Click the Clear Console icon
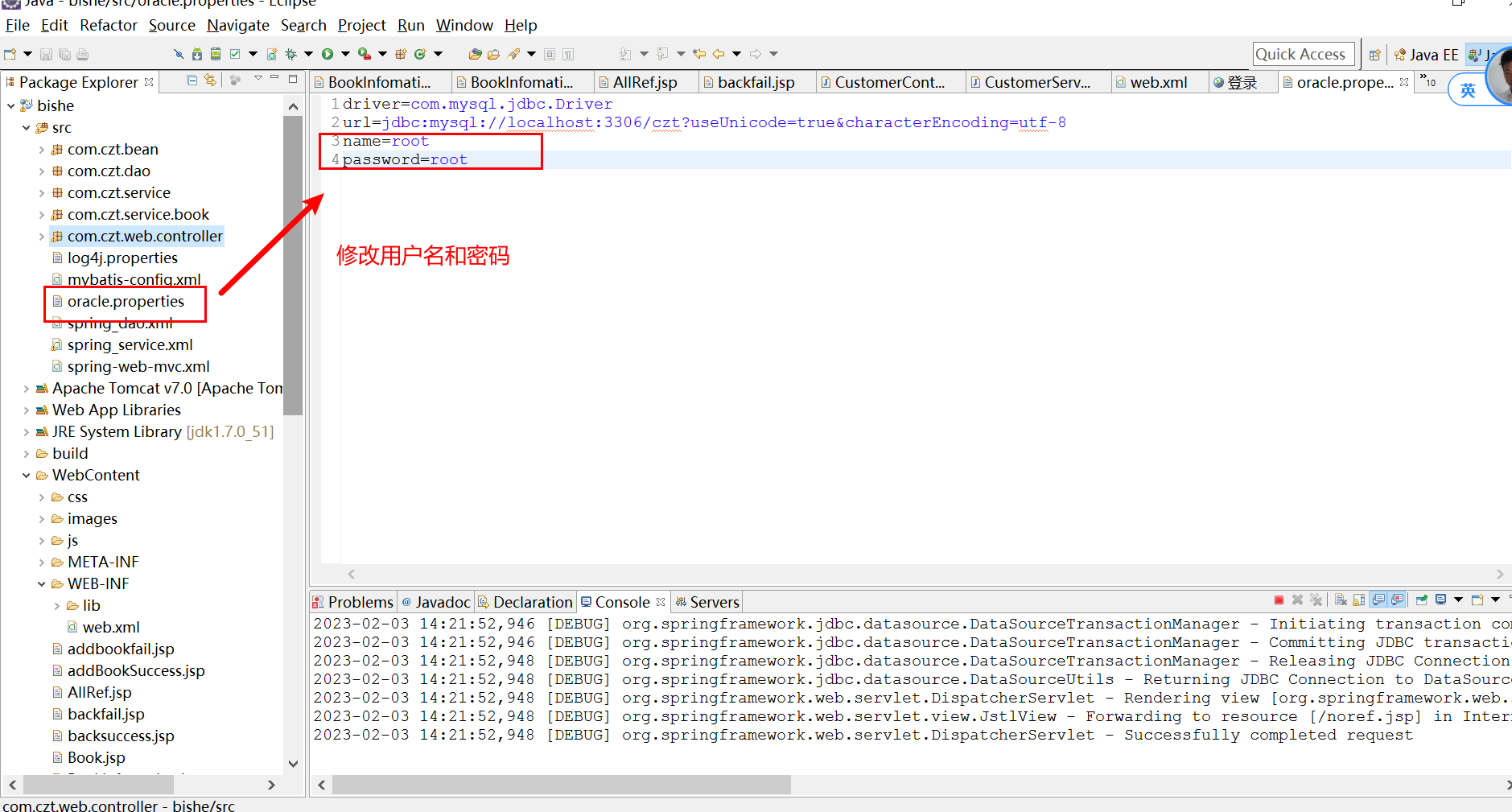The width and height of the screenshot is (1512, 812). click(1341, 600)
